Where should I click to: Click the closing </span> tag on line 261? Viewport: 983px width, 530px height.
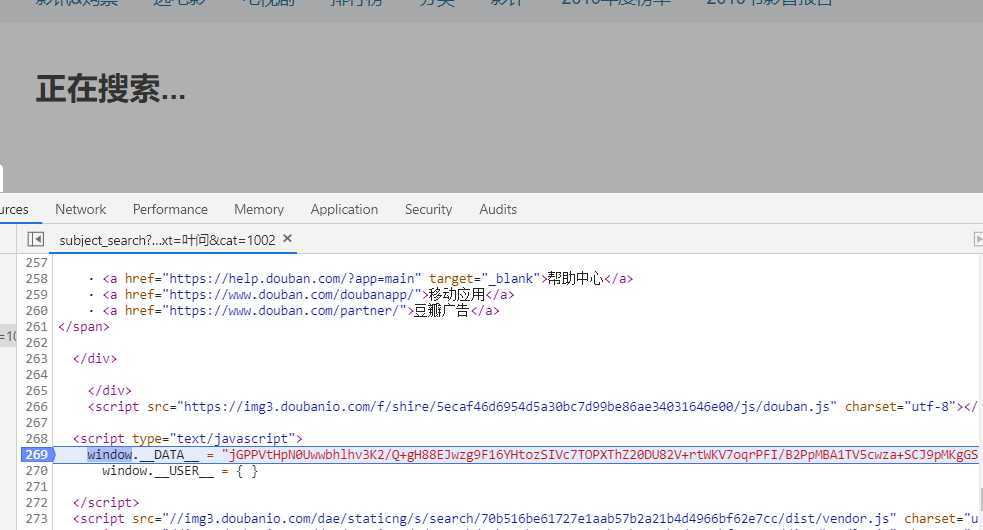[x=83, y=327]
